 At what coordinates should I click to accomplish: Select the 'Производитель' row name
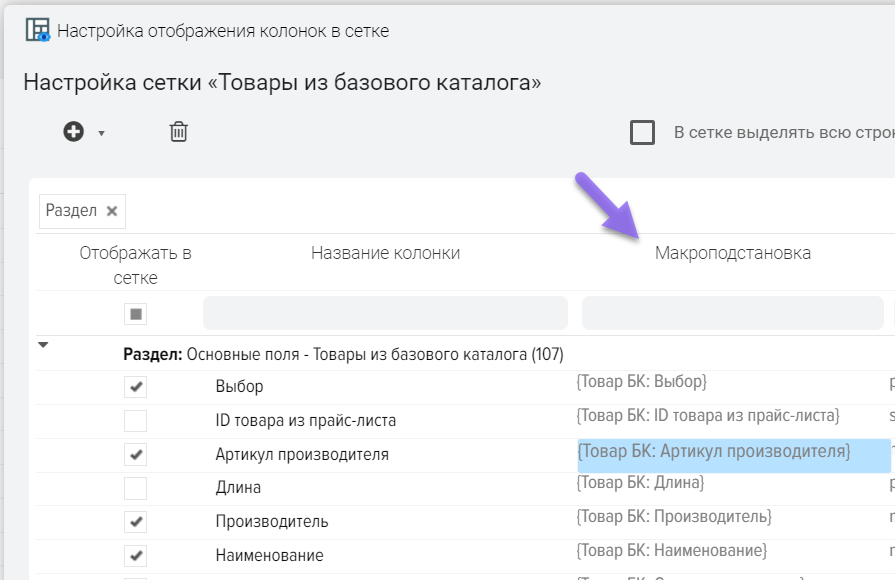pos(272,522)
